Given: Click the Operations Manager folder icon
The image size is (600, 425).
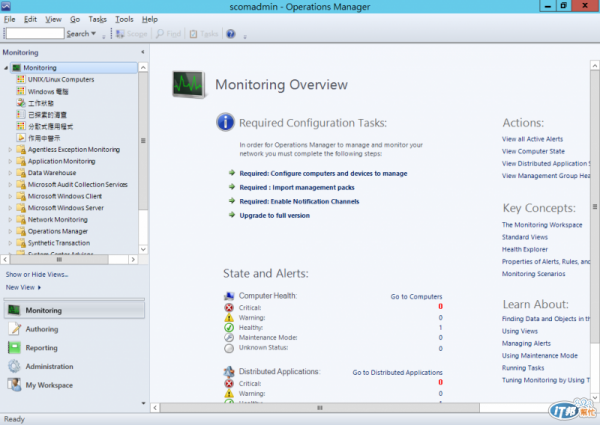Looking at the screenshot, I should coord(21,231).
